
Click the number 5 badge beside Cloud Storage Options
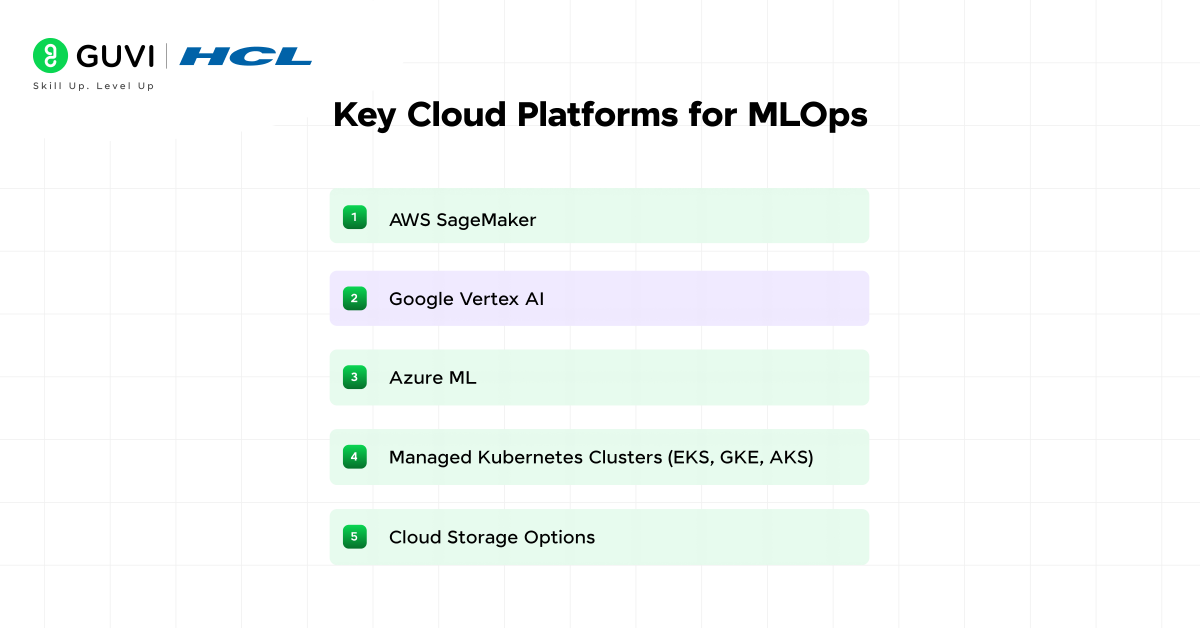coord(355,537)
